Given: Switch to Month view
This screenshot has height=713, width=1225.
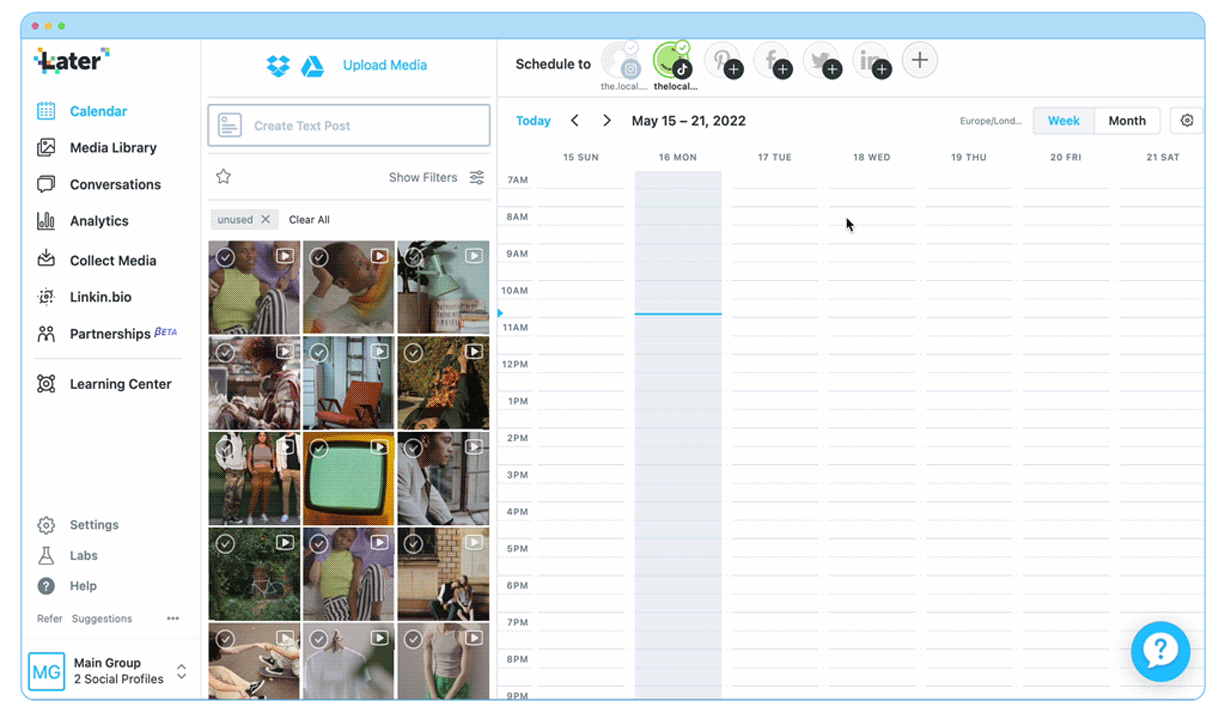Looking at the screenshot, I should [x=1127, y=121].
